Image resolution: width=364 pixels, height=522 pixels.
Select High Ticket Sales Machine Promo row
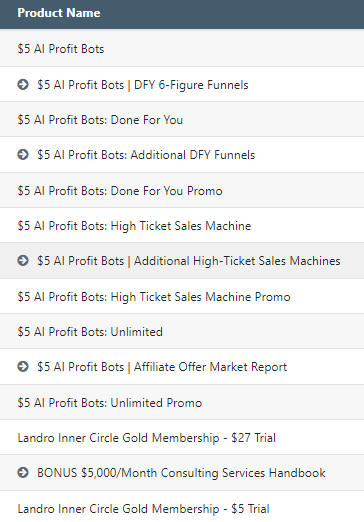tap(182, 297)
